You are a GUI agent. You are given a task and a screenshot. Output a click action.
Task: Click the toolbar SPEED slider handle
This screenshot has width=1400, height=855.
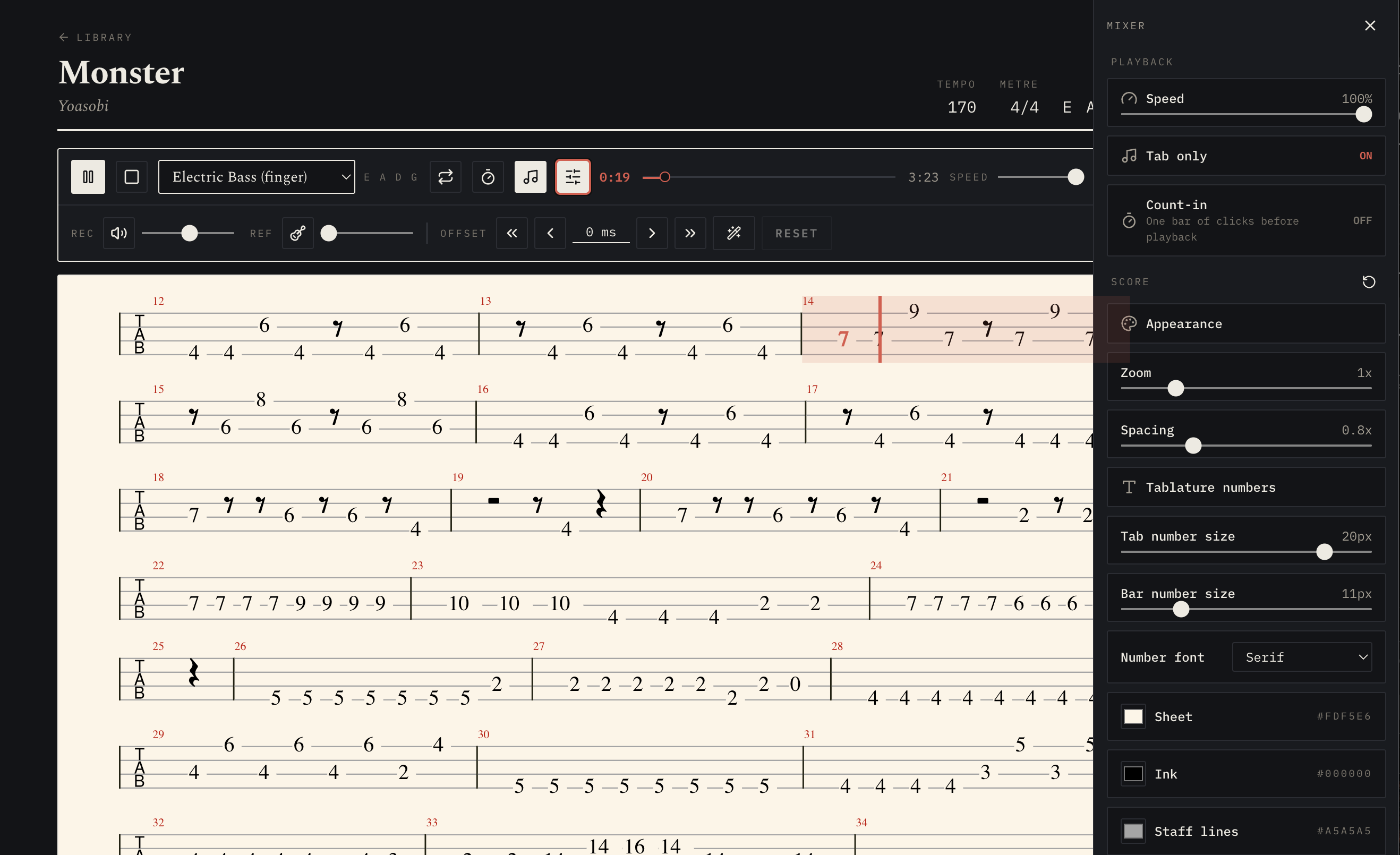pyautogui.click(x=1075, y=177)
